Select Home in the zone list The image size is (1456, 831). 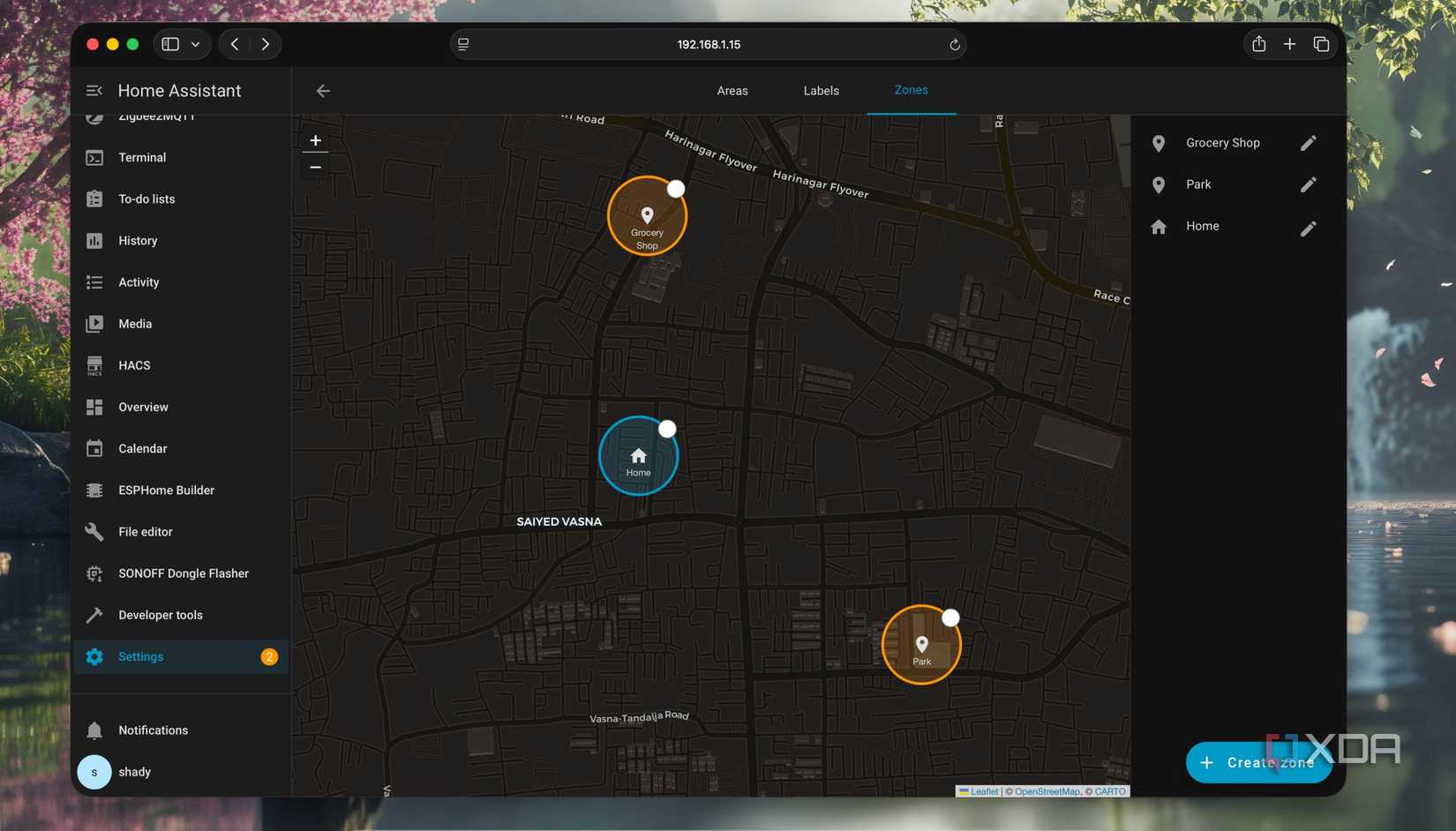pyautogui.click(x=1203, y=226)
